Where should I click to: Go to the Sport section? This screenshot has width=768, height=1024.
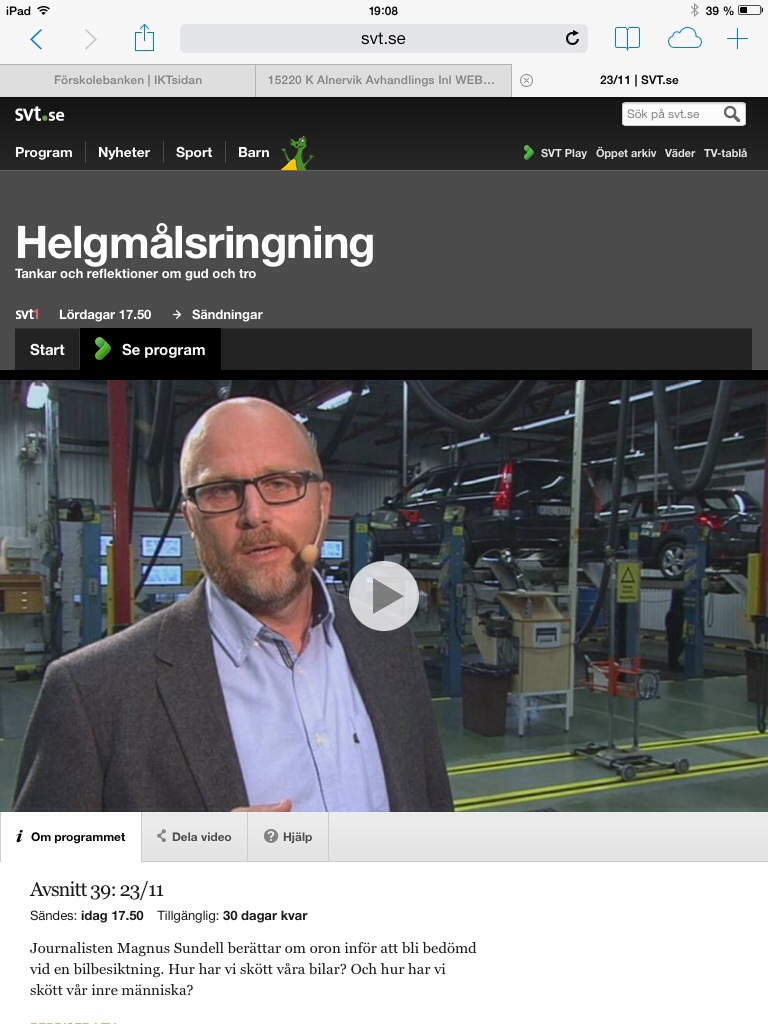(x=194, y=152)
